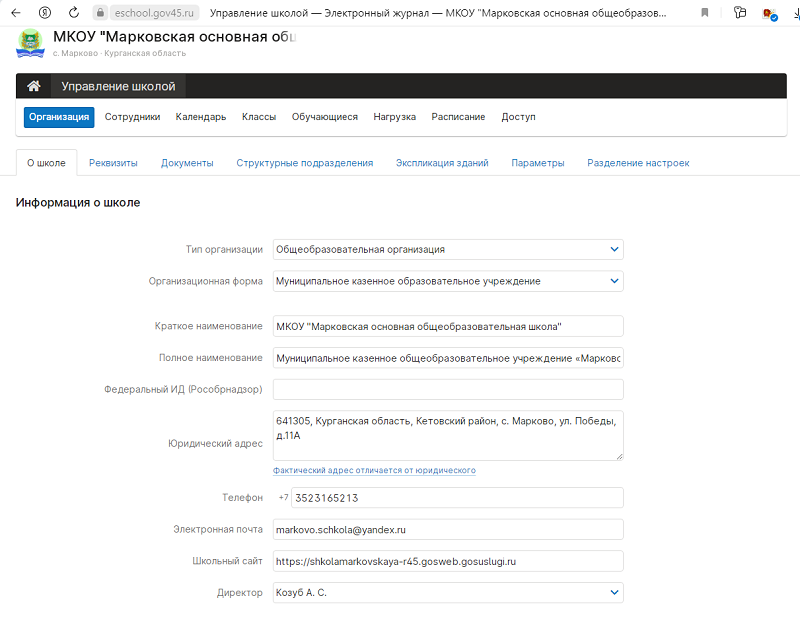
Task: Switch to the Параметры tab
Action: pyautogui.click(x=538, y=163)
